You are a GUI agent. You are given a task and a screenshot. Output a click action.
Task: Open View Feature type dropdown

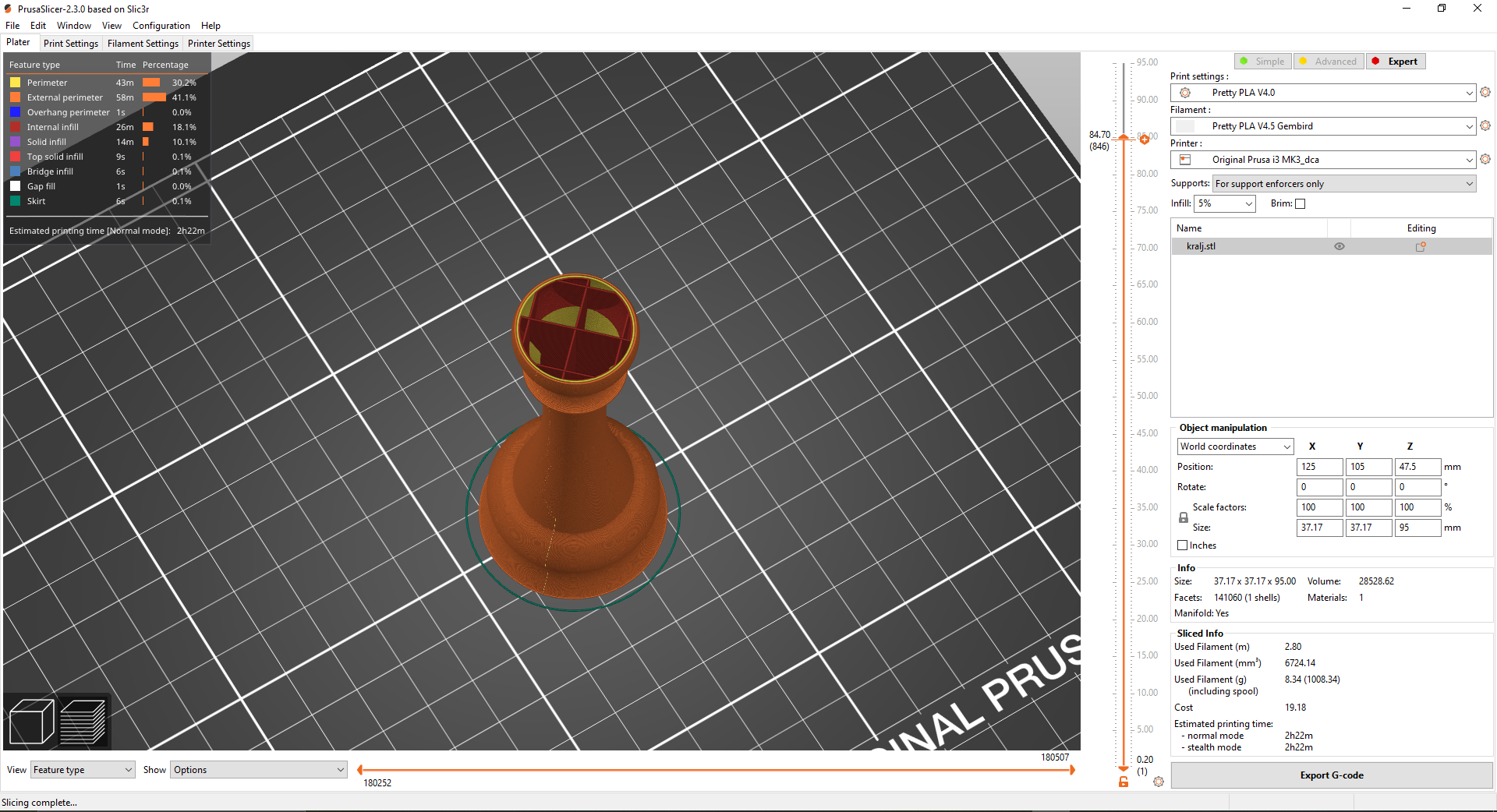click(83, 770)
